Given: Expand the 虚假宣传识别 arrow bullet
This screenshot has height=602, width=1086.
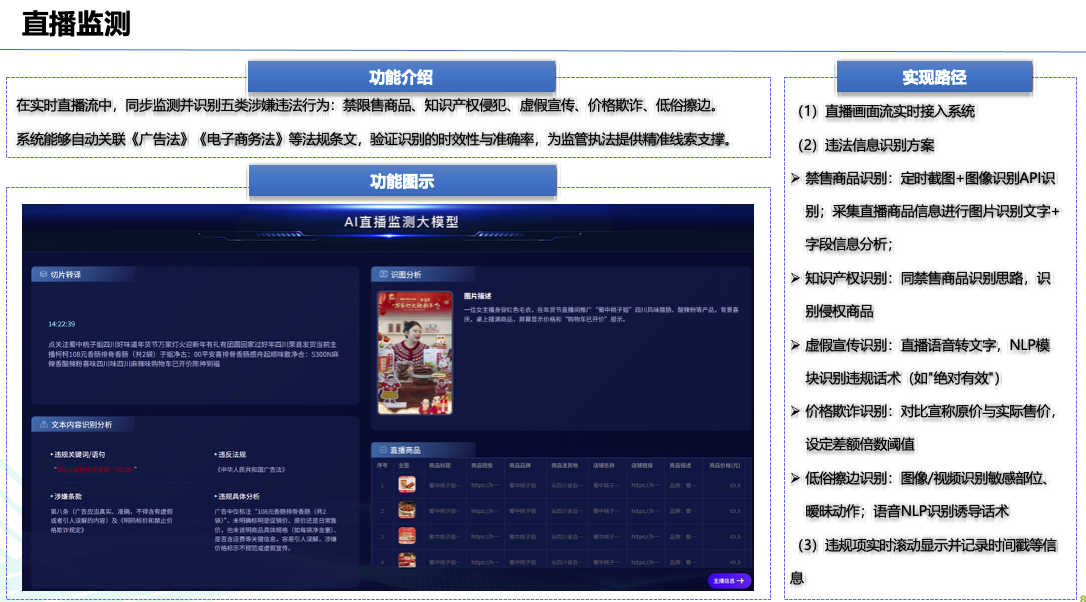Looking at the screenshot, I should [x=795, y=345].
